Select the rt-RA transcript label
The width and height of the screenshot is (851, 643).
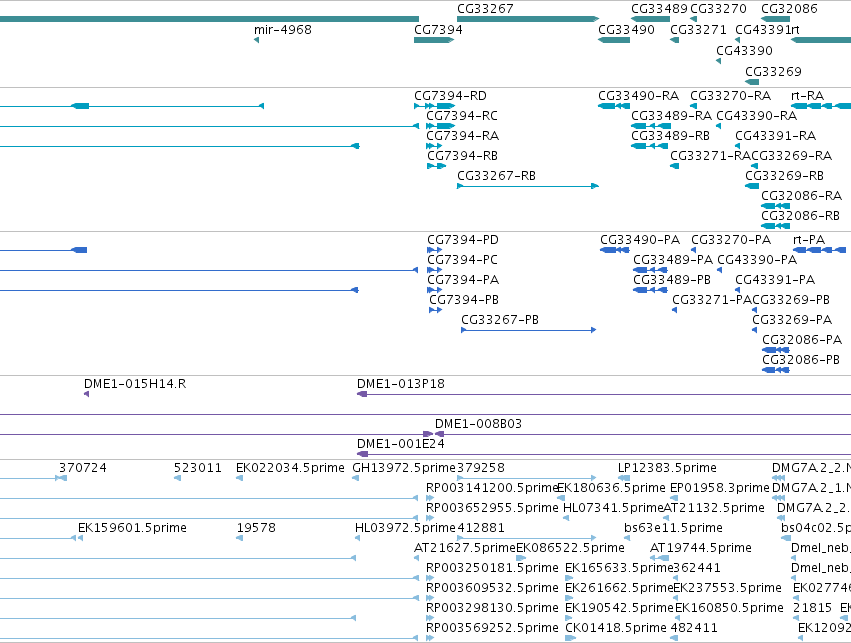point(808,97)
